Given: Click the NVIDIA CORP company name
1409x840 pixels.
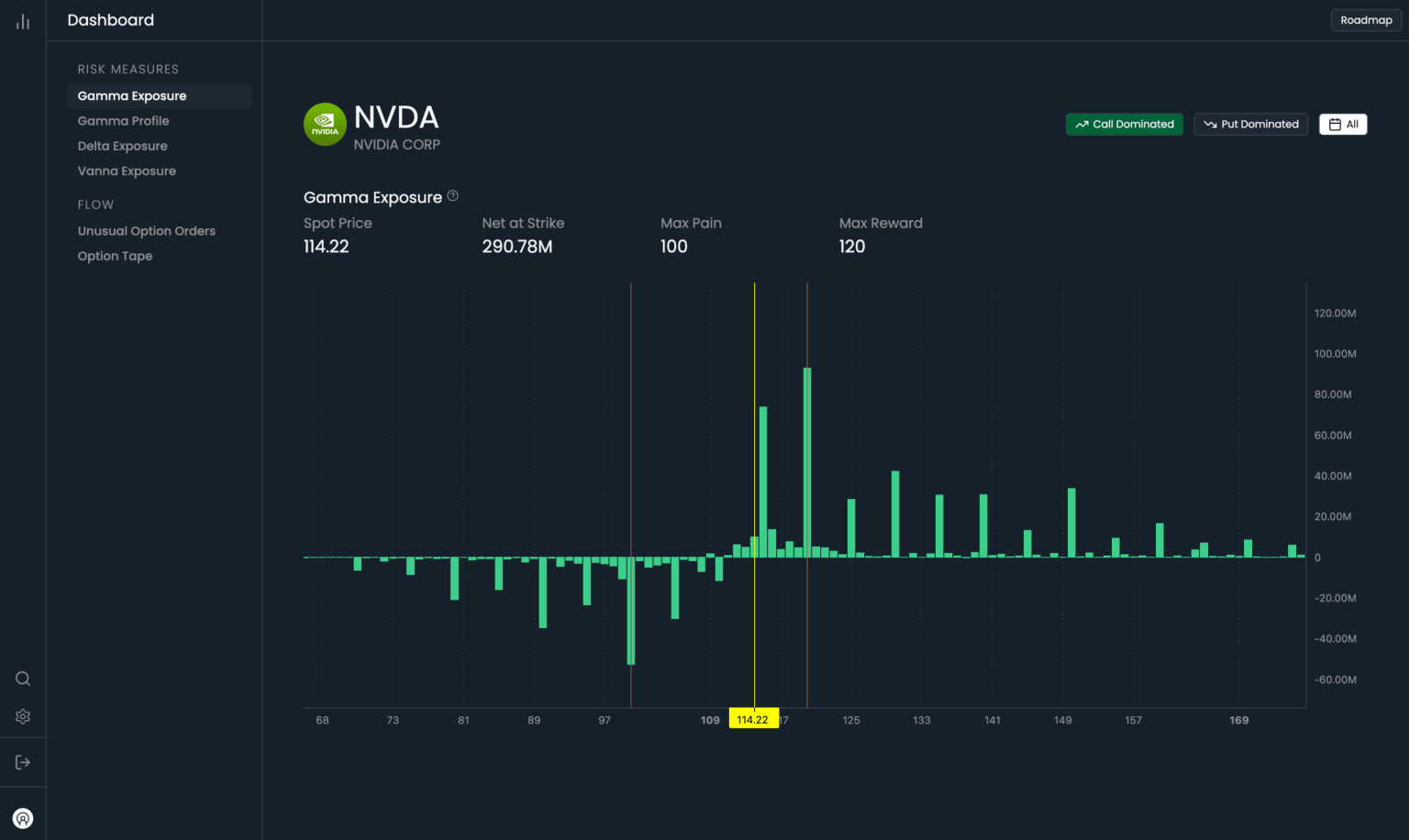Looking at the screenshot, I should coord(397,145).
